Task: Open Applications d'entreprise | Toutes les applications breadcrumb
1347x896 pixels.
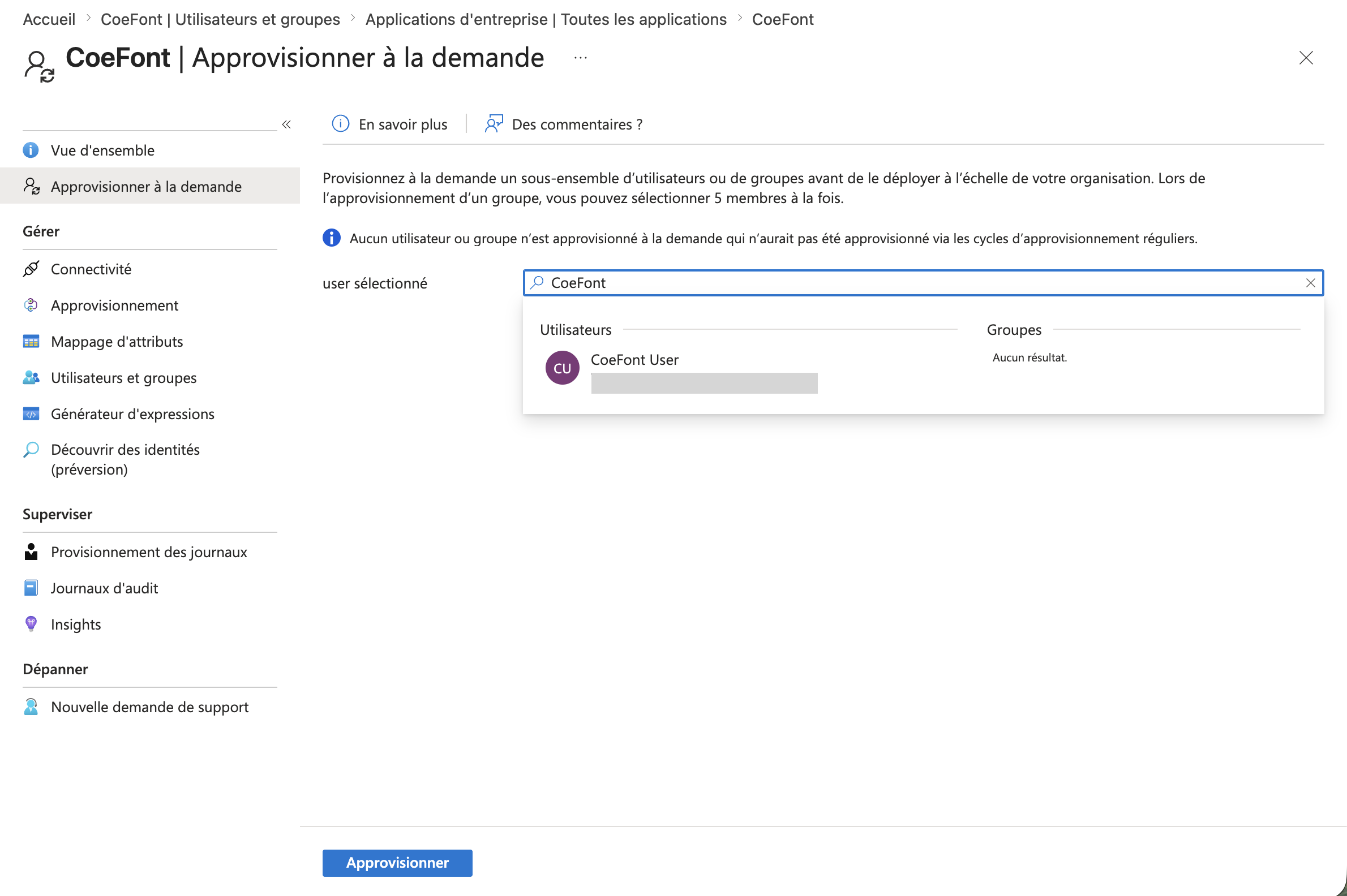Action: [x=546, y=19]
